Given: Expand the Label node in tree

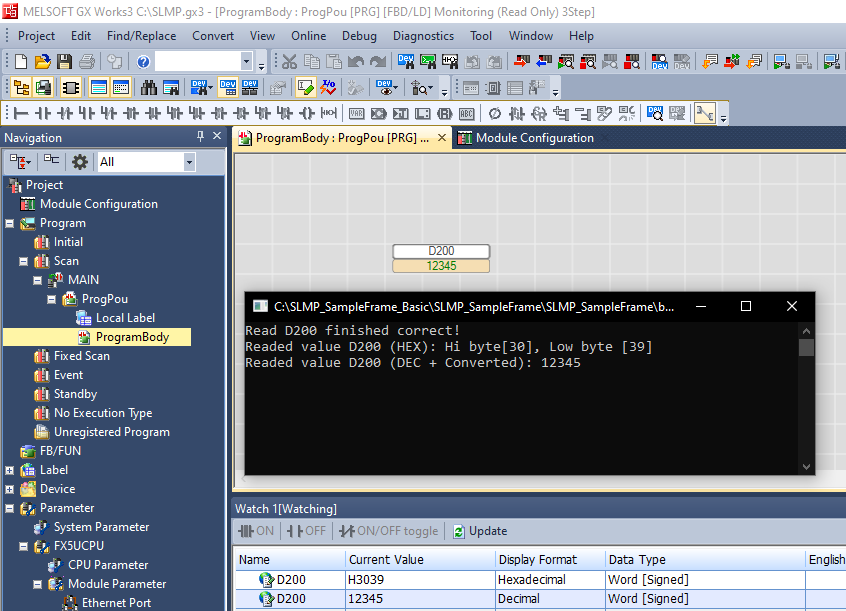Looking at the screenshot, I should click(10, 470).
